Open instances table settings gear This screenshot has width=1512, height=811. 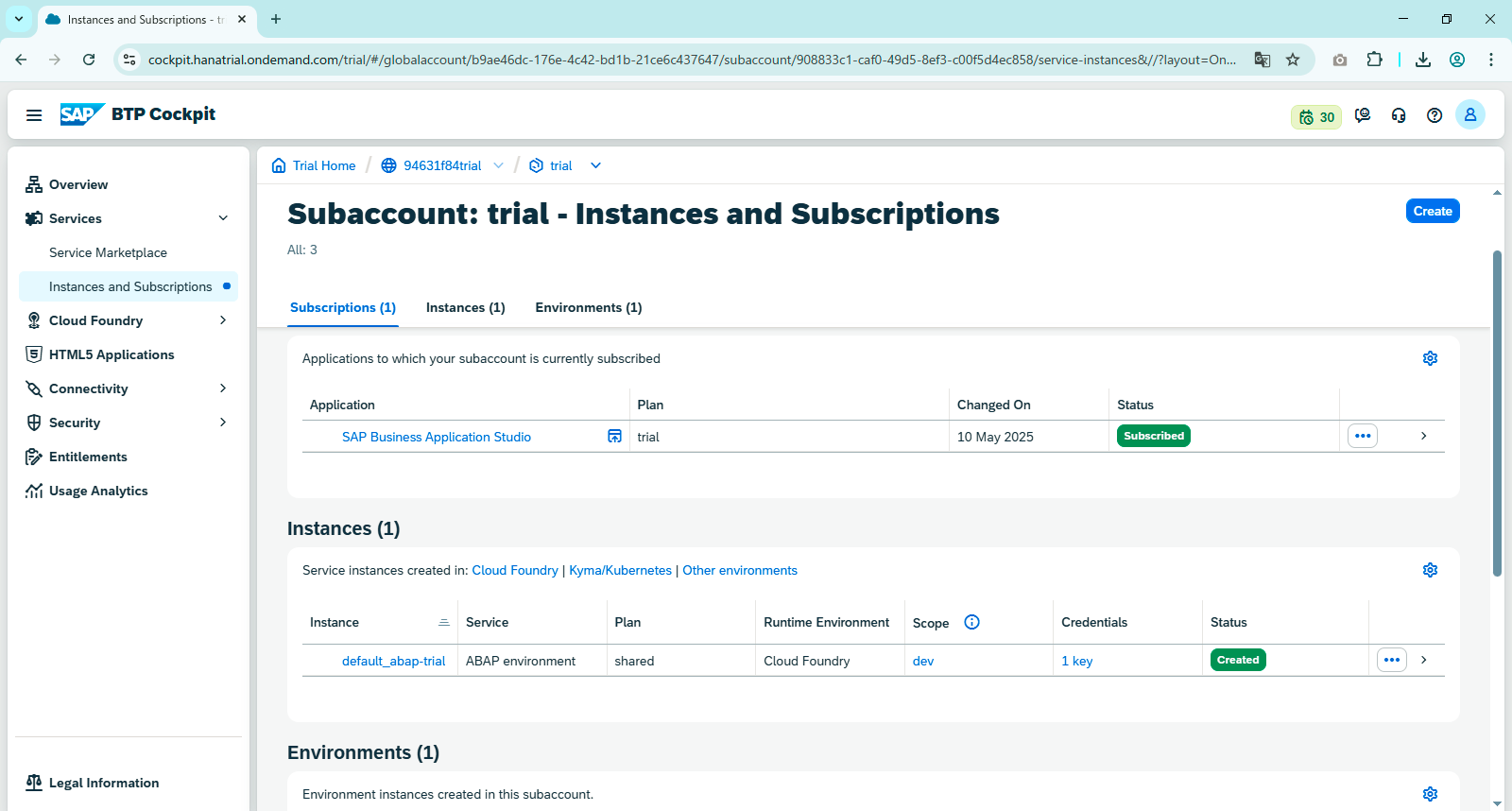(x=1431, y=570)
